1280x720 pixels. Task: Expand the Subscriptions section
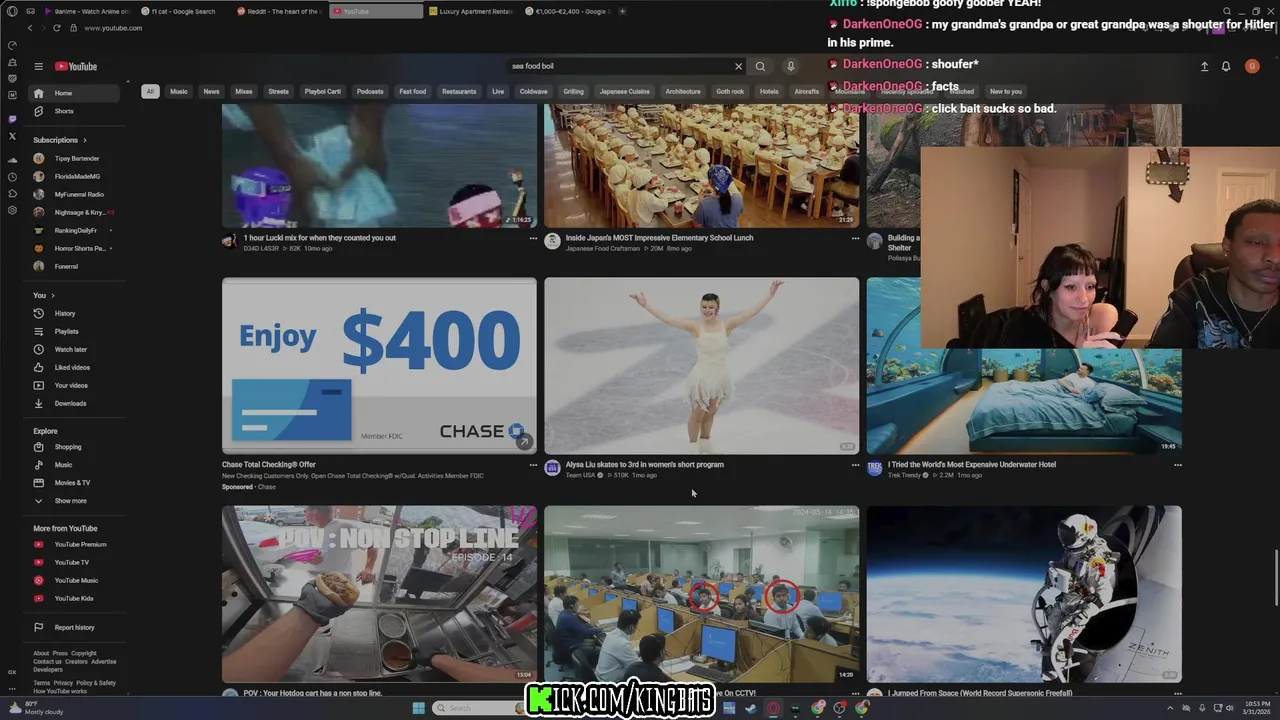pos(60,140)
